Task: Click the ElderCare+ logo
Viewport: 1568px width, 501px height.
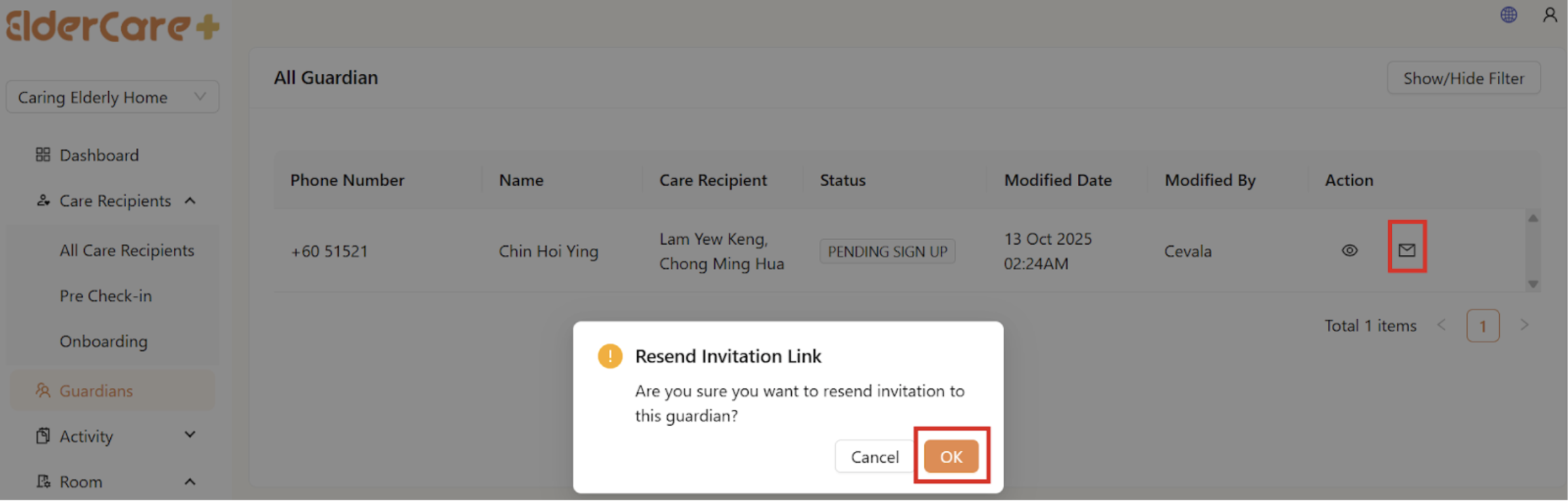Action: (x=113, y=26)
